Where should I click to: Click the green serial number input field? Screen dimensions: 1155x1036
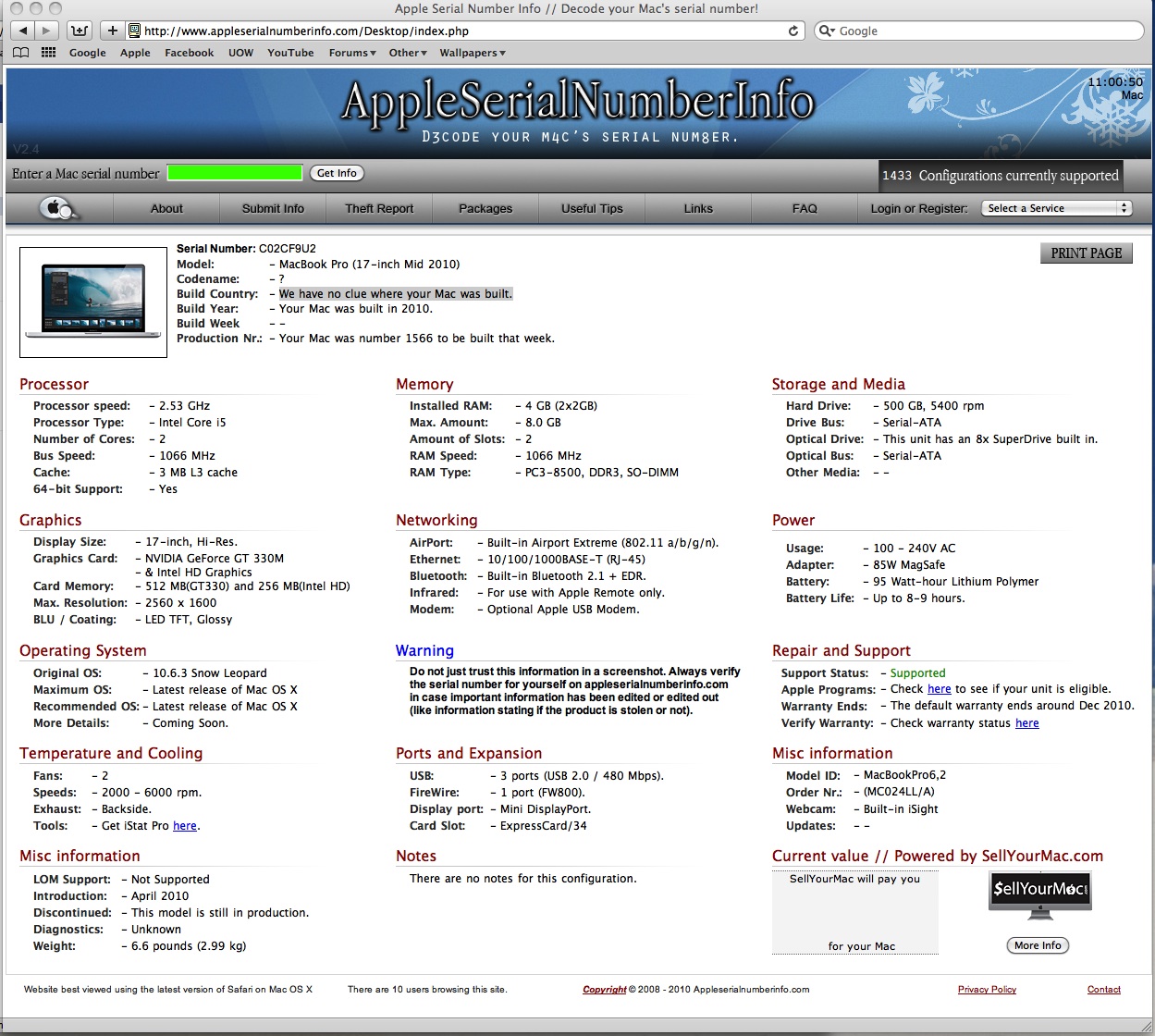(x=235, y=173)
